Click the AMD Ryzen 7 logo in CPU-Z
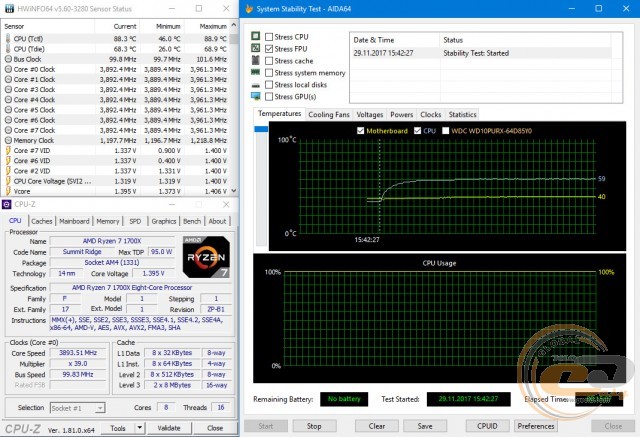 pyautogui.click(x=206, y=257)
